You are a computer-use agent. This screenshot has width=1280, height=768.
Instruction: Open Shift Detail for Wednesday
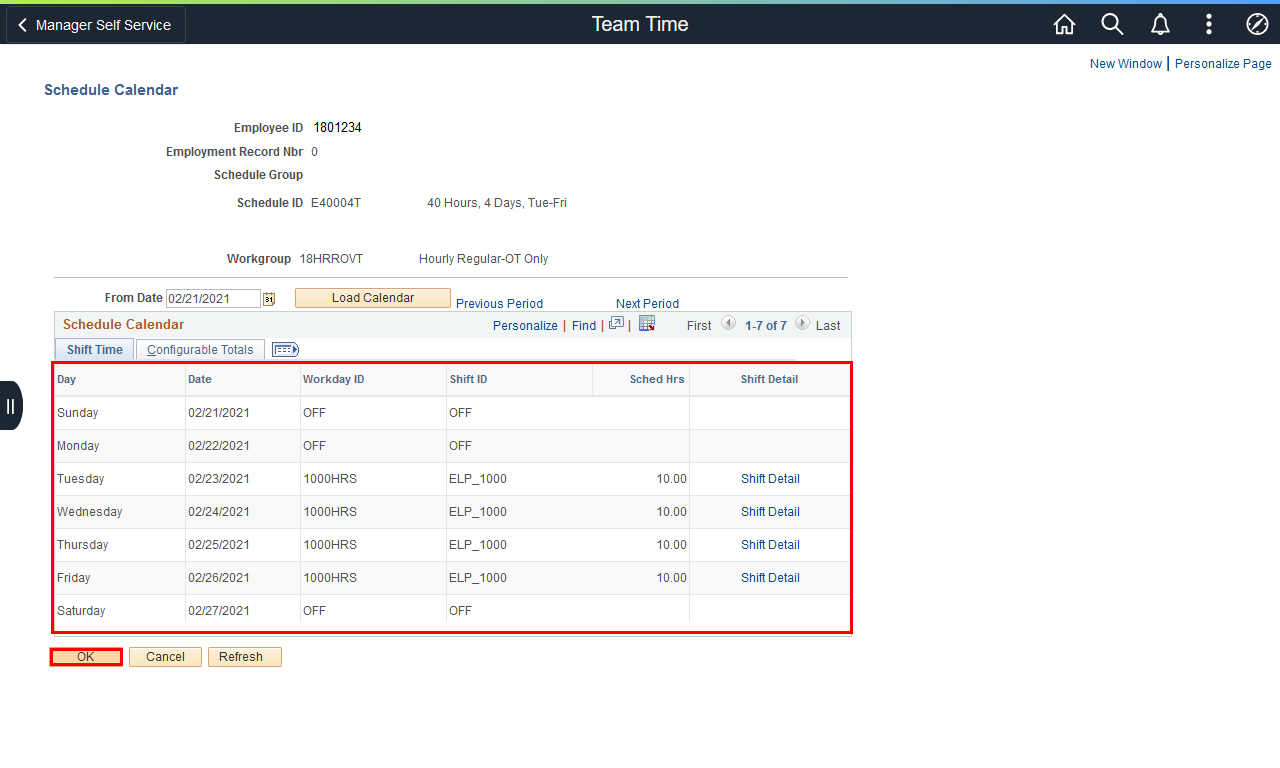click(770, 512)
